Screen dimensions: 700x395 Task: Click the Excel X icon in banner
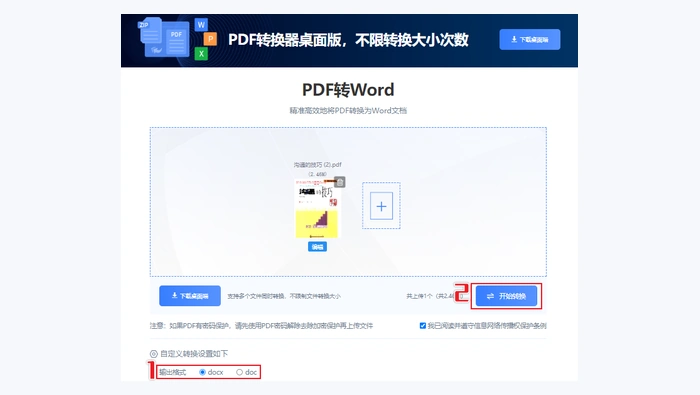click(x=201, y=54)
